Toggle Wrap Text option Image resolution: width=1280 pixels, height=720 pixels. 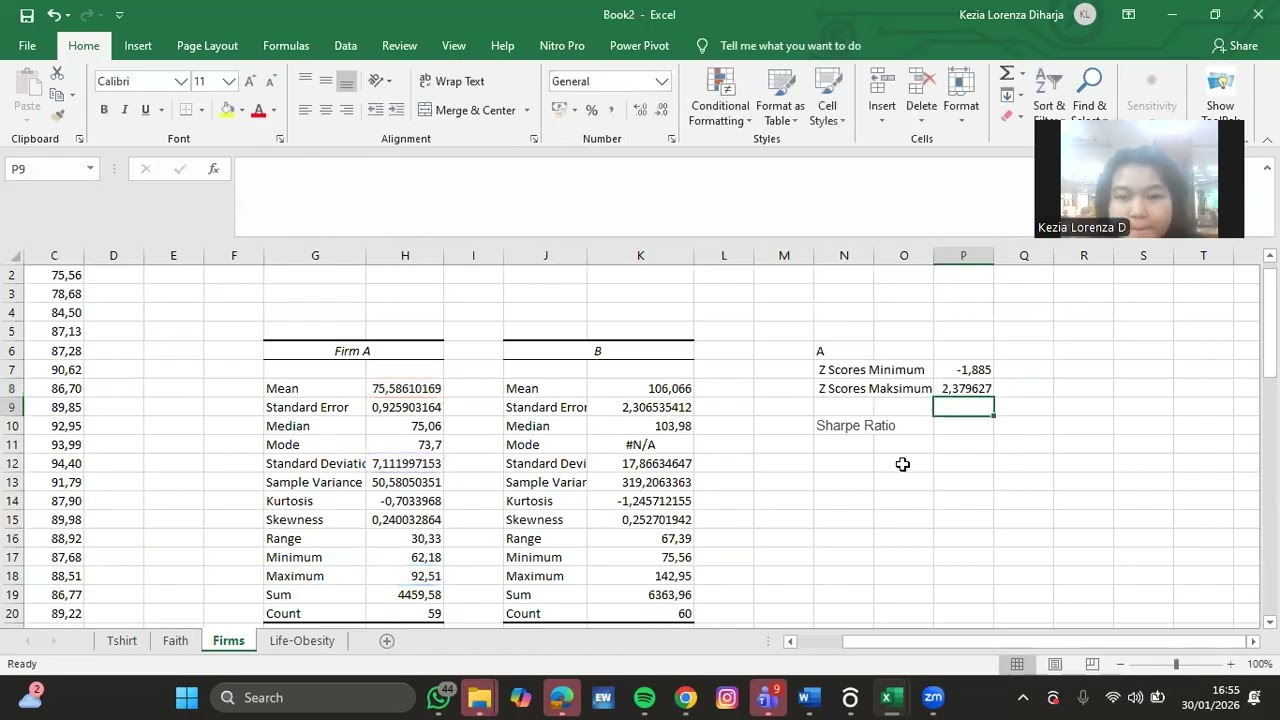coord(451,81)
